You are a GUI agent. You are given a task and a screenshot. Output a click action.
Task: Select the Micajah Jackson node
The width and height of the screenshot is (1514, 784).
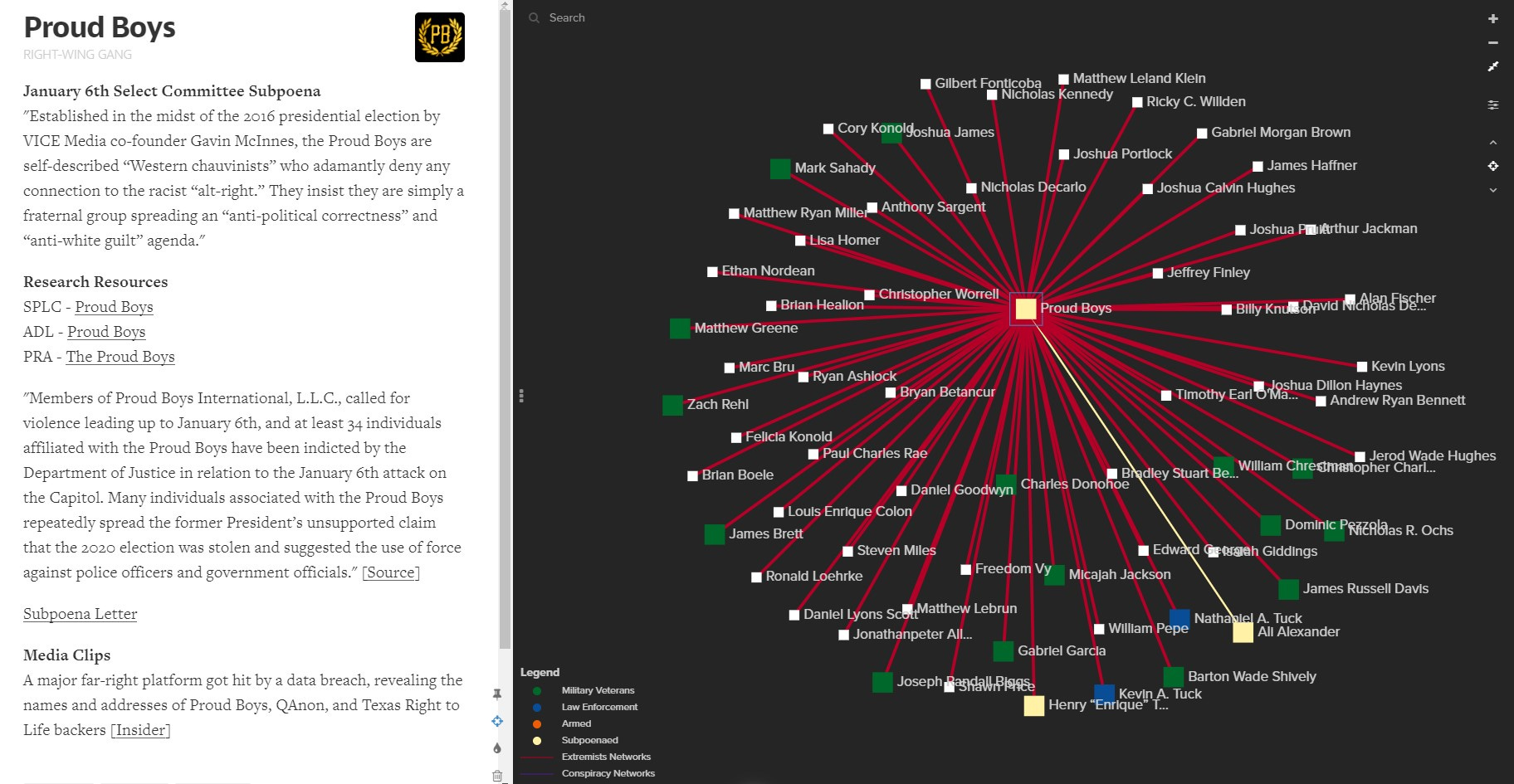click(1054, 575)
